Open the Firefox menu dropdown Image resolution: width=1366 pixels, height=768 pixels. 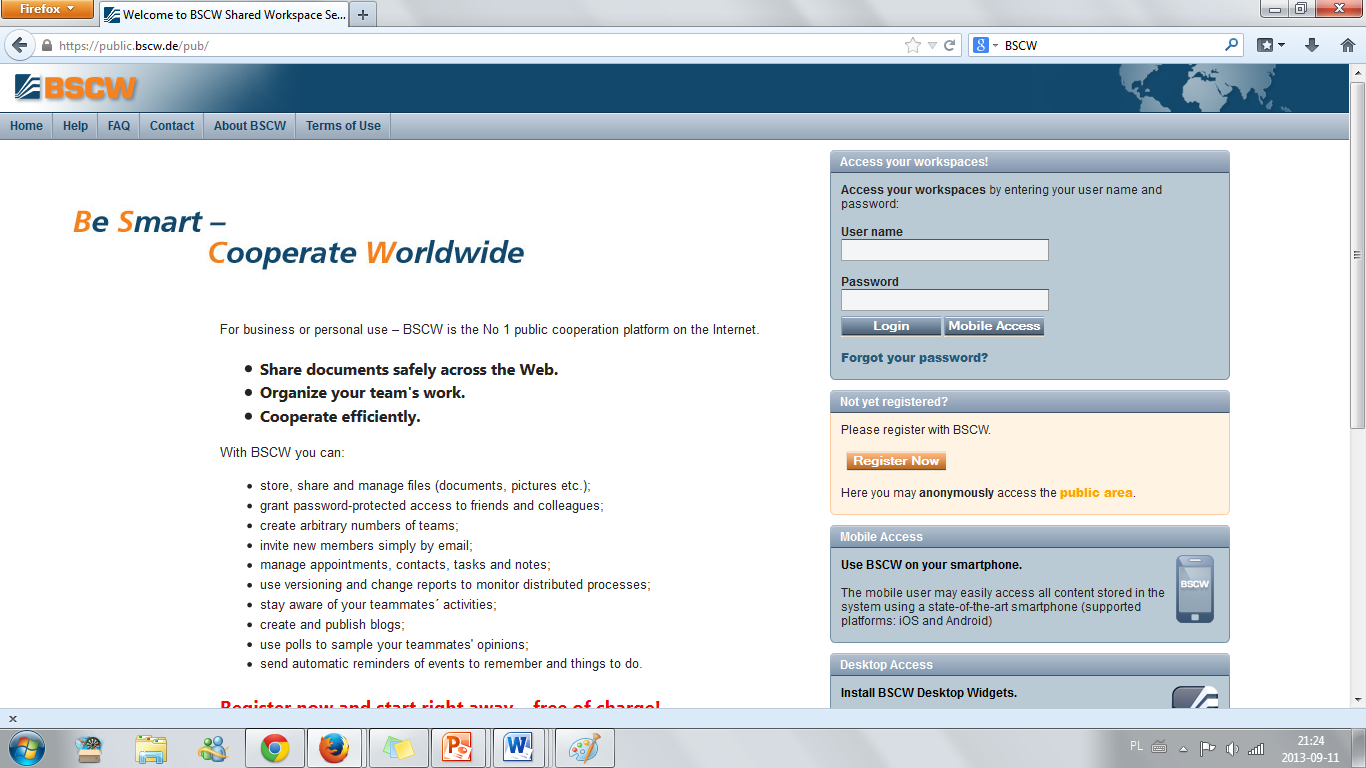coord(47,9)
